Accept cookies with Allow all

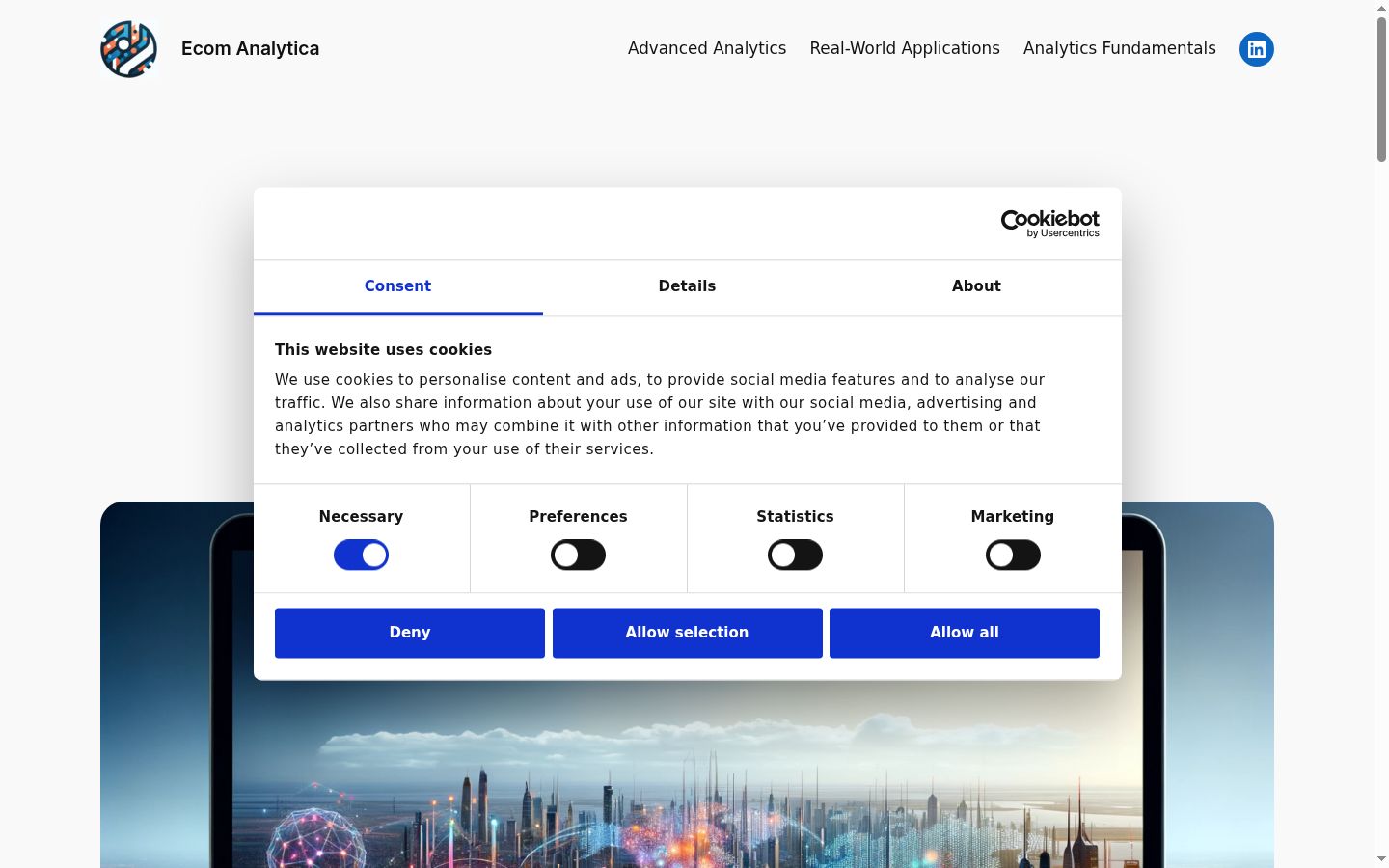[965, 633]
